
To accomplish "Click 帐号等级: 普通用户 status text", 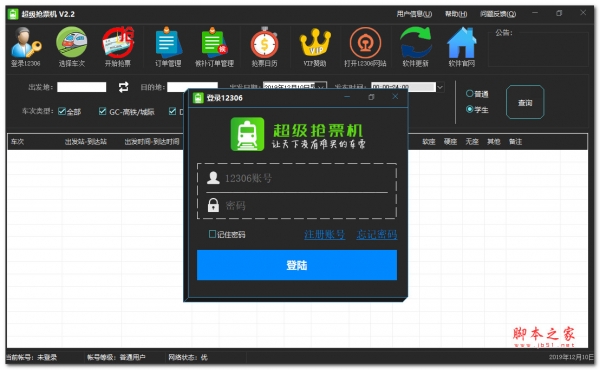I will click(116, 357).
